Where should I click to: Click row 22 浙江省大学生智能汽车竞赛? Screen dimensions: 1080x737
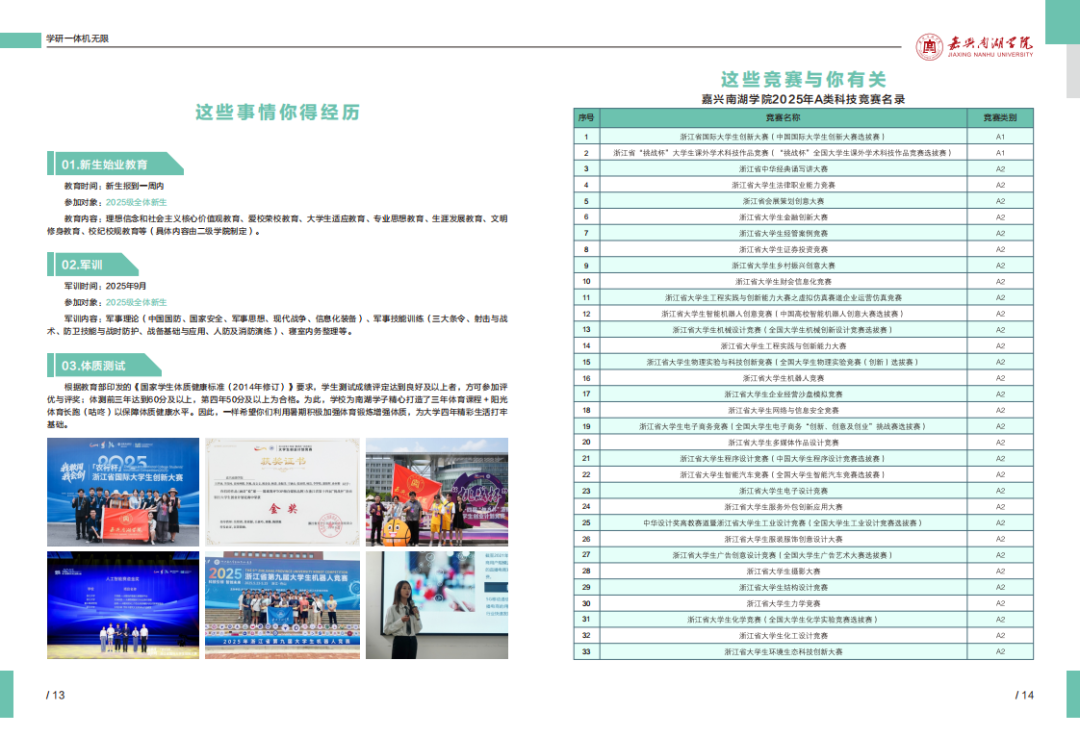tap(803, 475)
